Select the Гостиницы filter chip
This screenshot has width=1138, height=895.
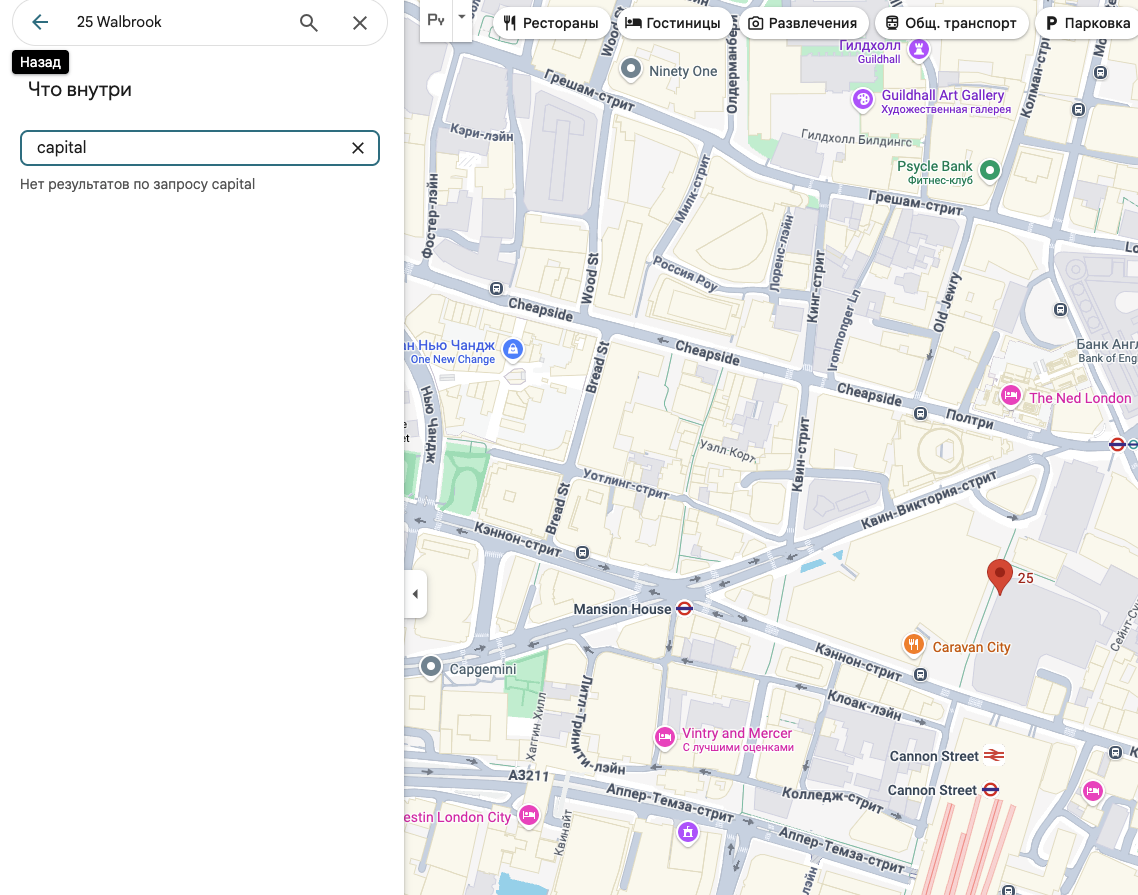673,23
